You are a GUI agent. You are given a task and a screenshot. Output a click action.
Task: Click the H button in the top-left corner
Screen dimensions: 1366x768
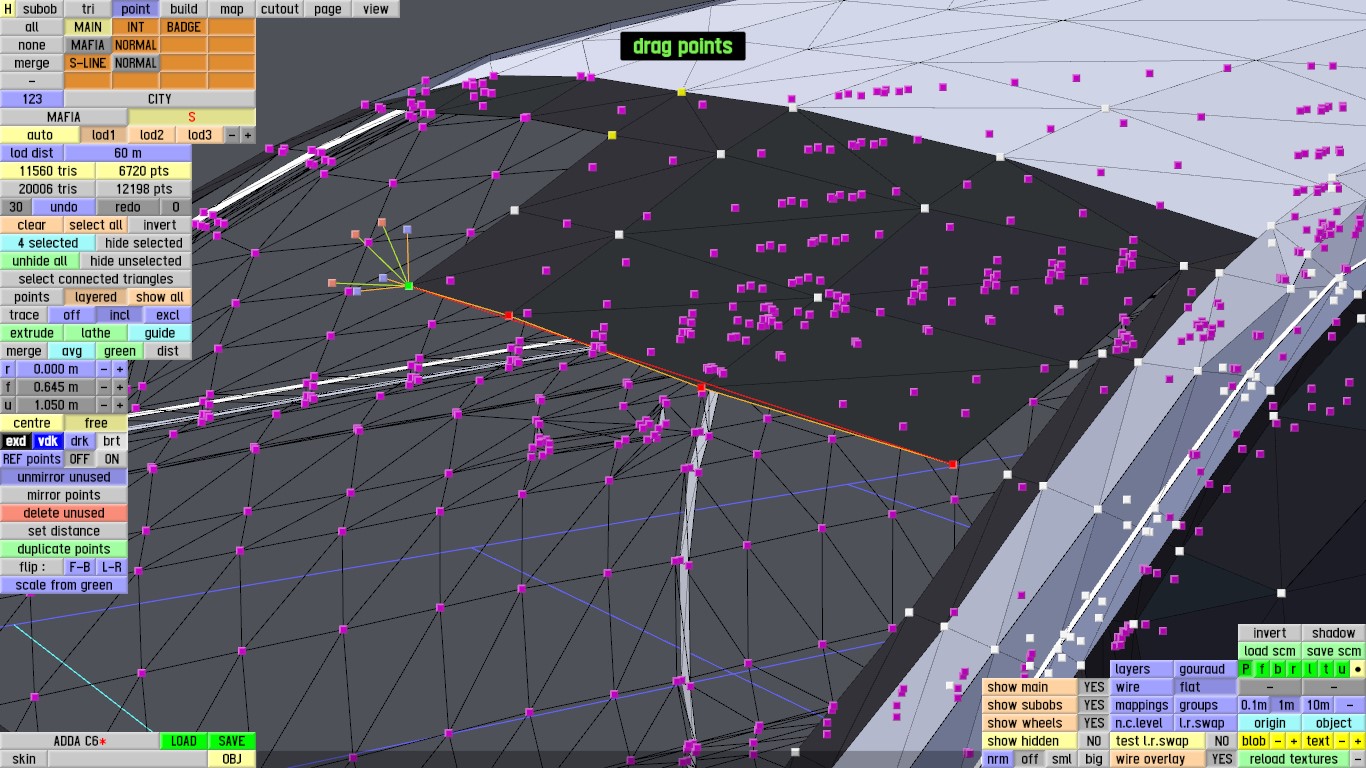tap(8, 9)
